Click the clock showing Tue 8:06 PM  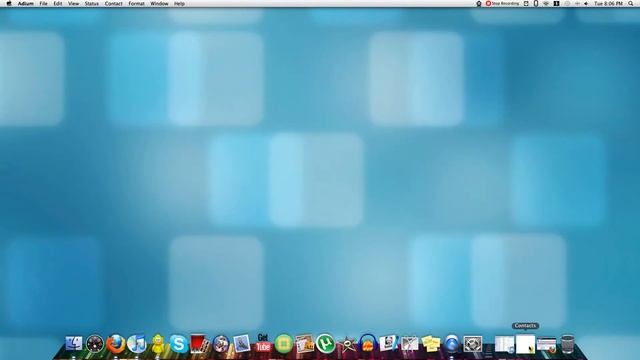tap(608, 4)
